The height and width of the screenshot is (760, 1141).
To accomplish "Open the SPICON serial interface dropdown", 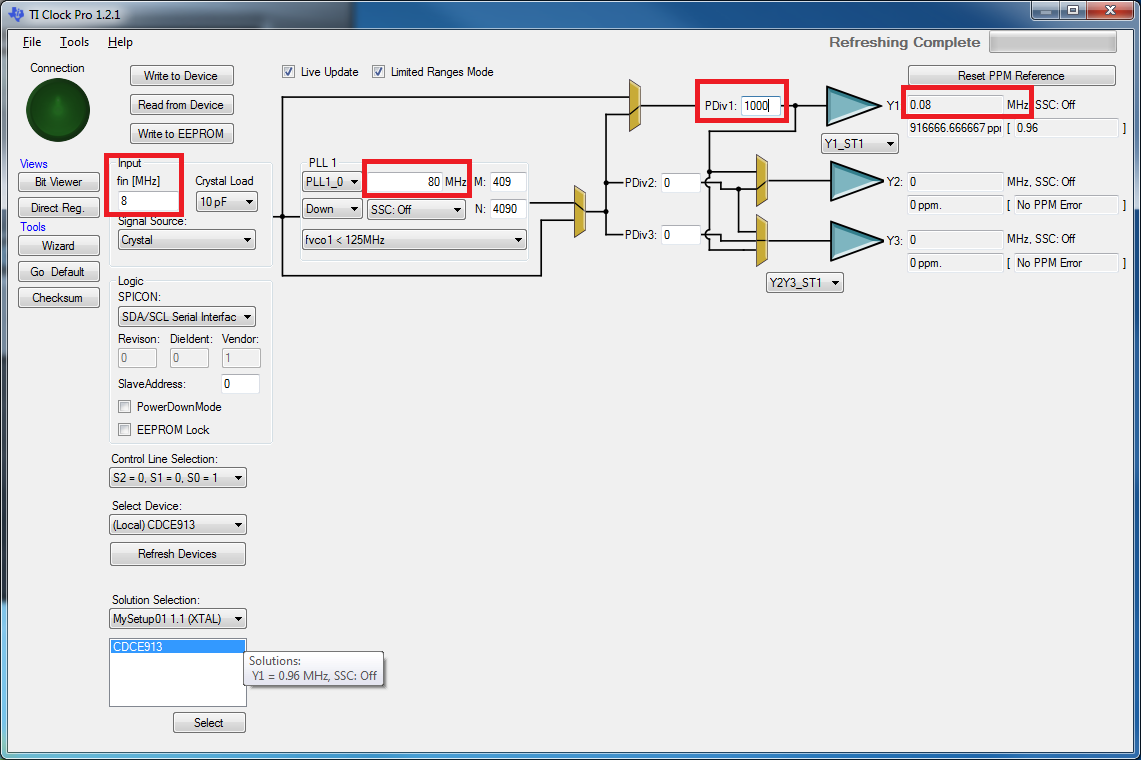I will pyautogui.click(x=186, y=317).
